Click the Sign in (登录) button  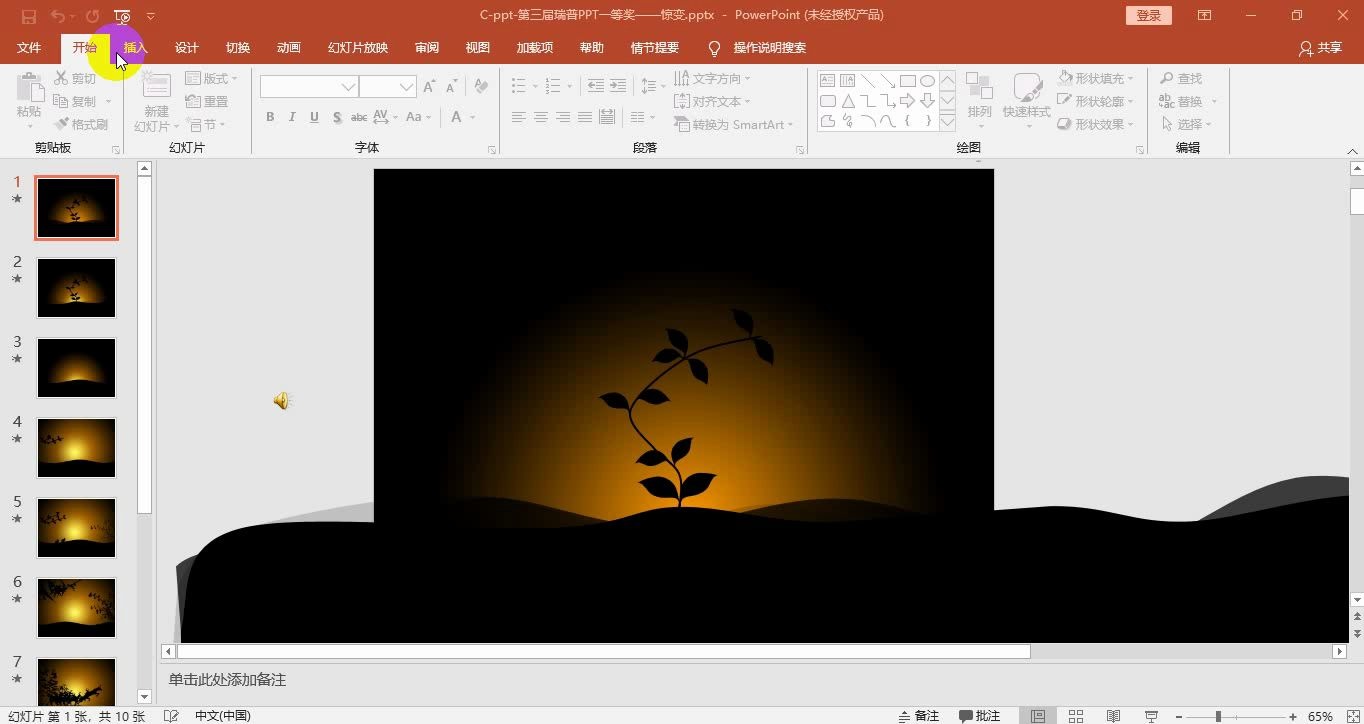(x=1149, y=16)
